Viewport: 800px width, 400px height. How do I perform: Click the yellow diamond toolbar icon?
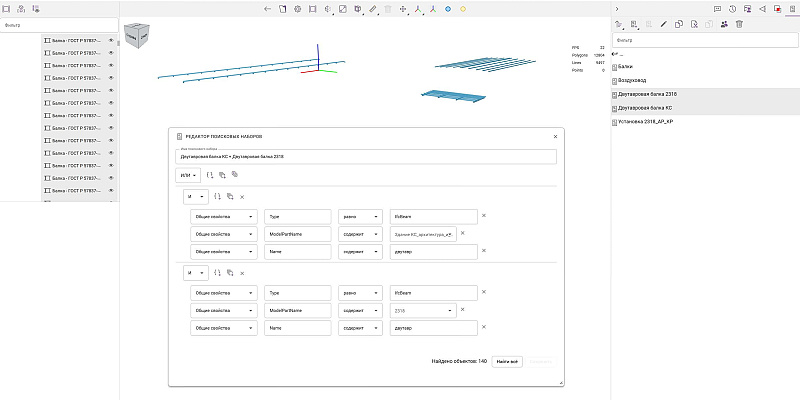(463, 9)
